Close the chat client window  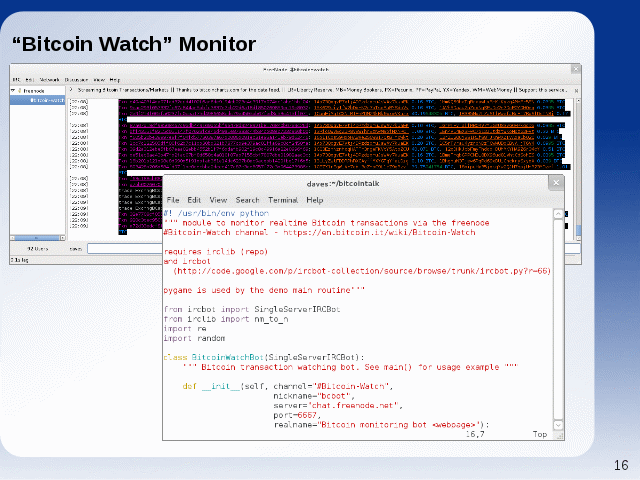(576, 69)
